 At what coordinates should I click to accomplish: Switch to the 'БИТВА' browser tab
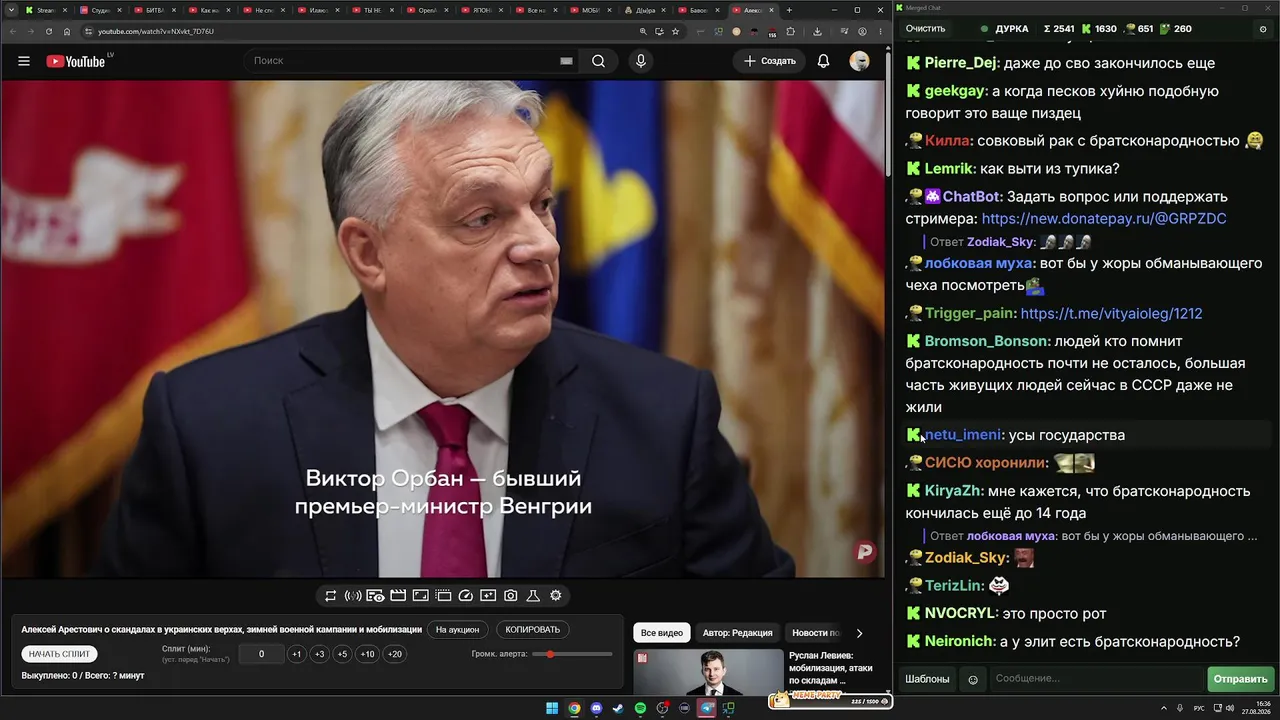(x=153, y=10)
